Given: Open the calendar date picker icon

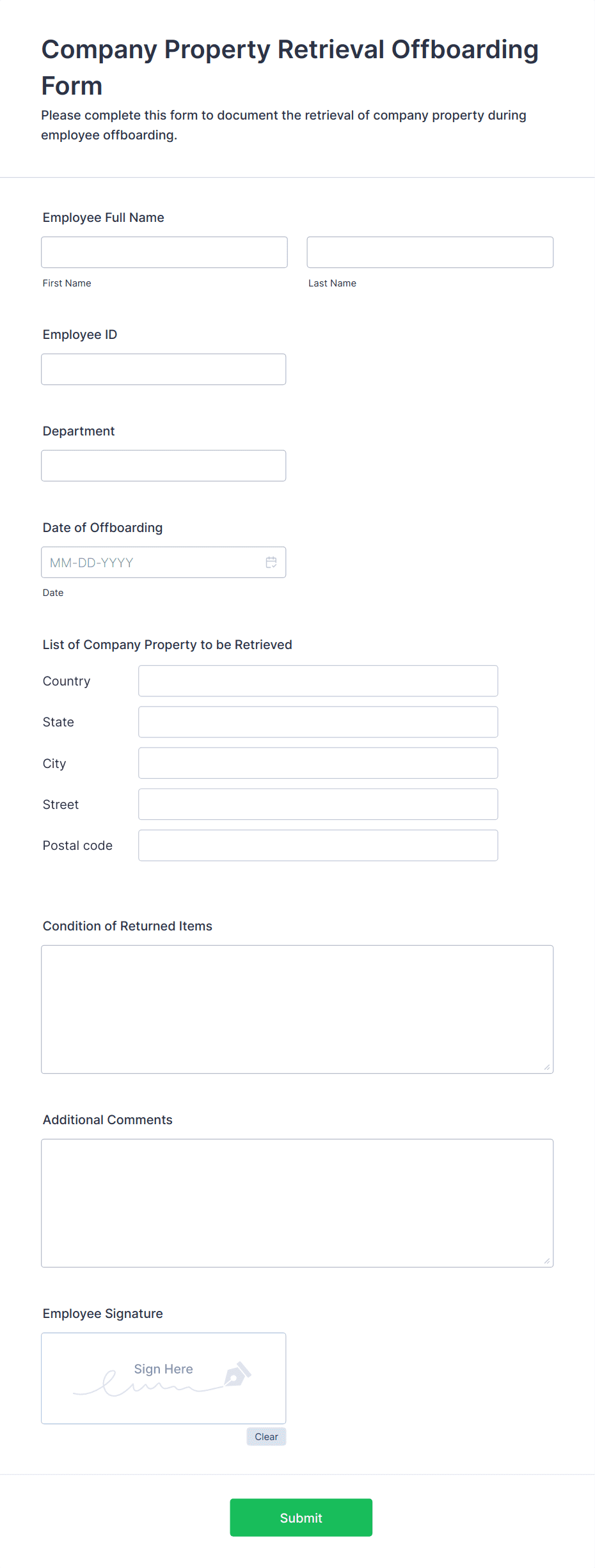Looking at the screenshot, I should [271, 562].
